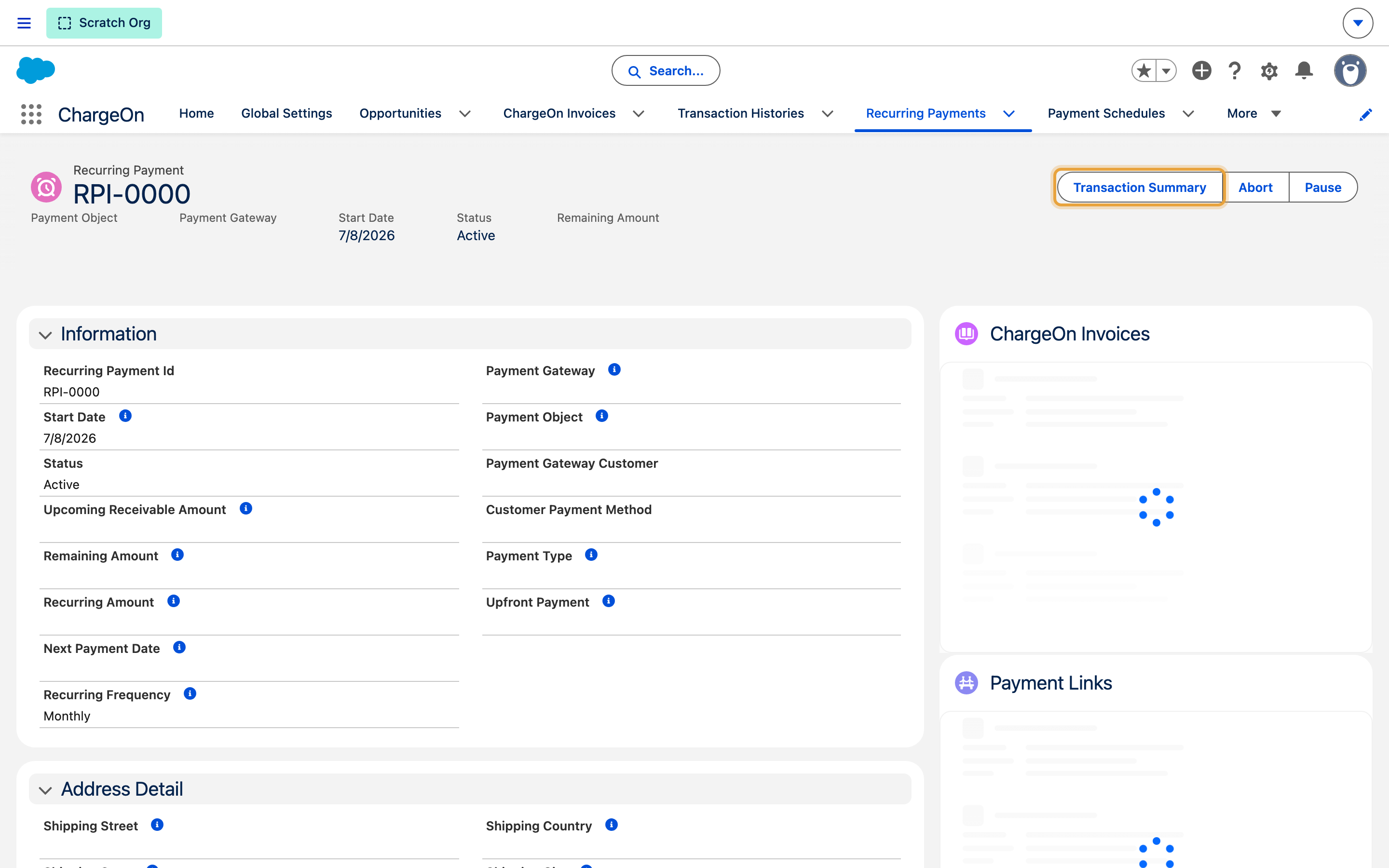Viewport: 1389px width, 868px height.
Task: Click the RPI-0000 record title
Action: [x=132, y=194]
